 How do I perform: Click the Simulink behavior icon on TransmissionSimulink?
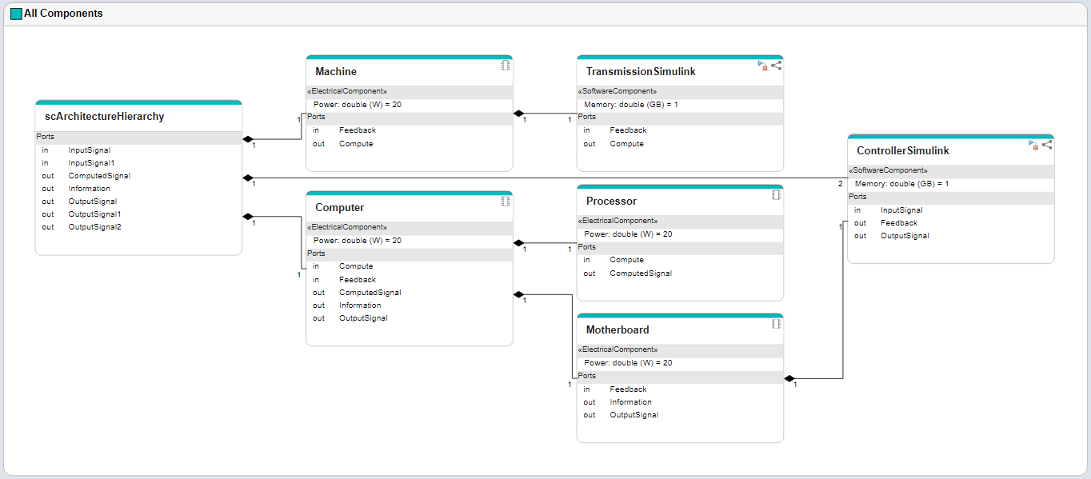pos(763,65)
